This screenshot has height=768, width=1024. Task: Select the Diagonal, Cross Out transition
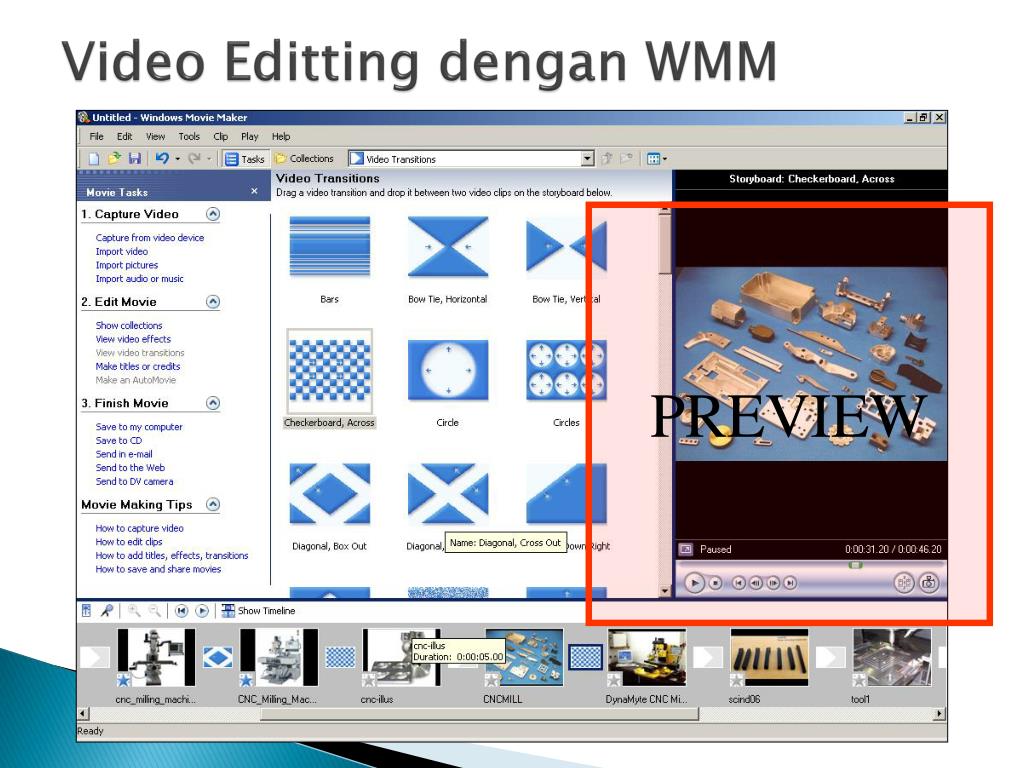click(x=448, y=494)
